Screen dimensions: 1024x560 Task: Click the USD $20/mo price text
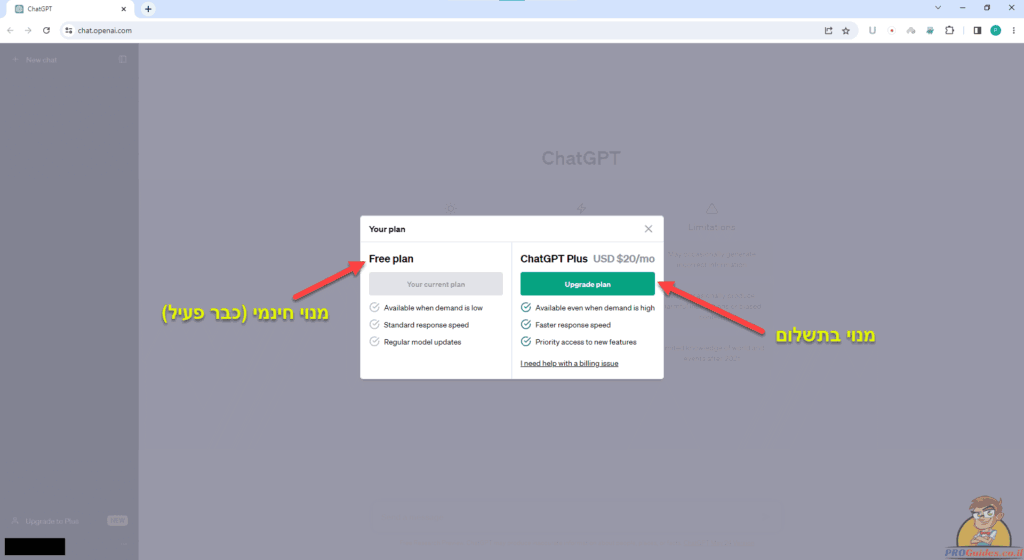click(624, 259)
